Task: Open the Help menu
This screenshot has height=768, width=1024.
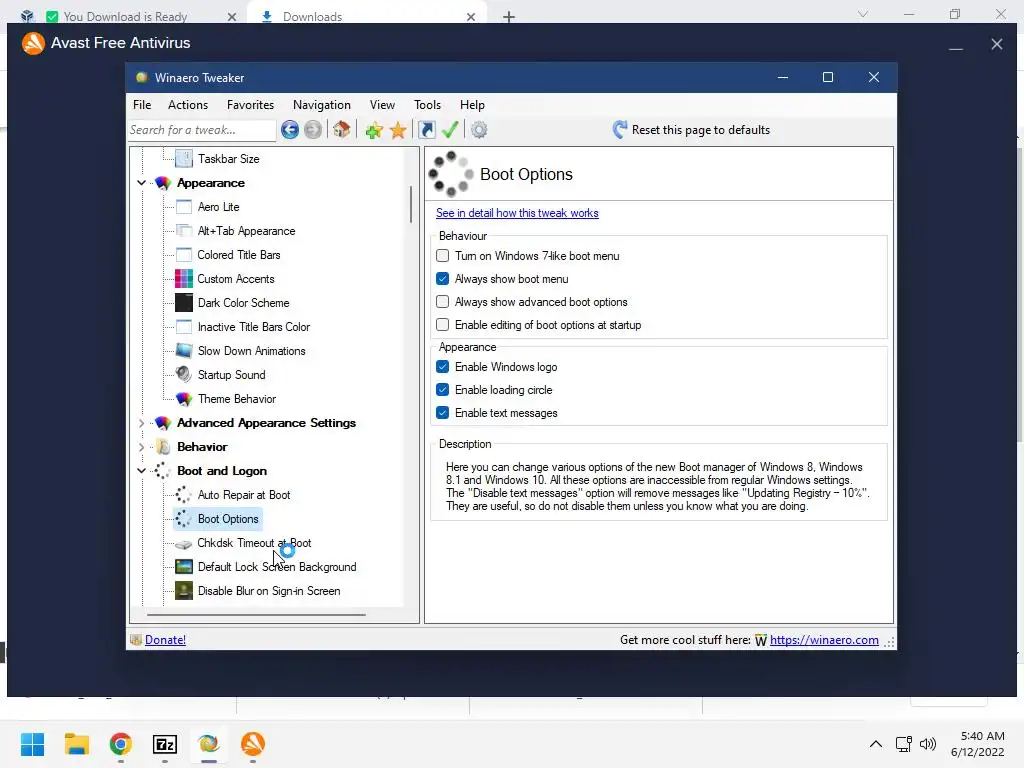Action: (472, 105)
